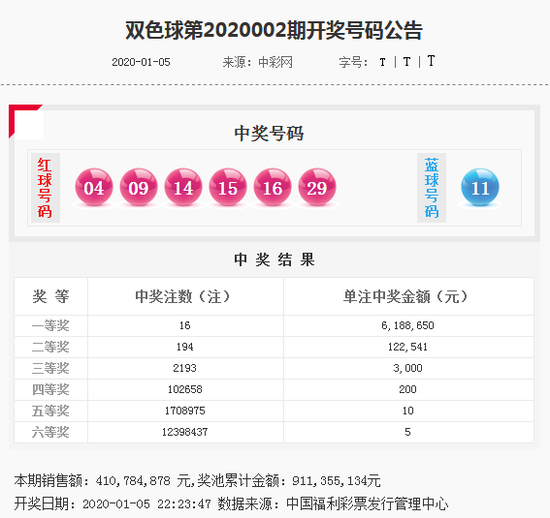550x518 pixels.
Task: Click fourth prize amount 200
Action: [408, 389]
